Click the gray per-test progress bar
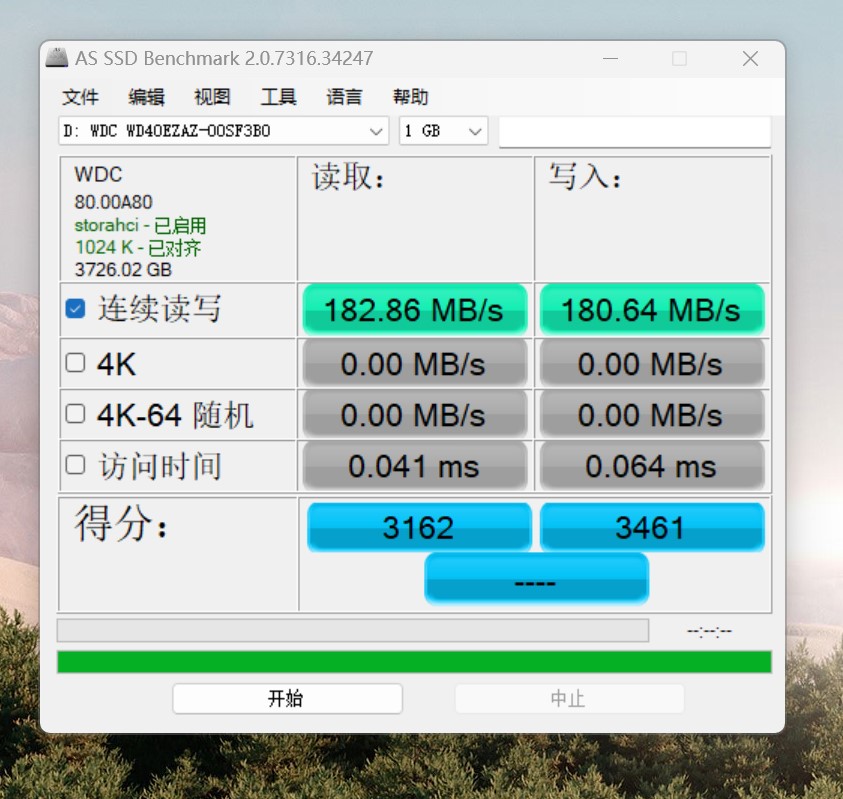Viewport: 843px width, 799px height. click(x=353, y=630)
